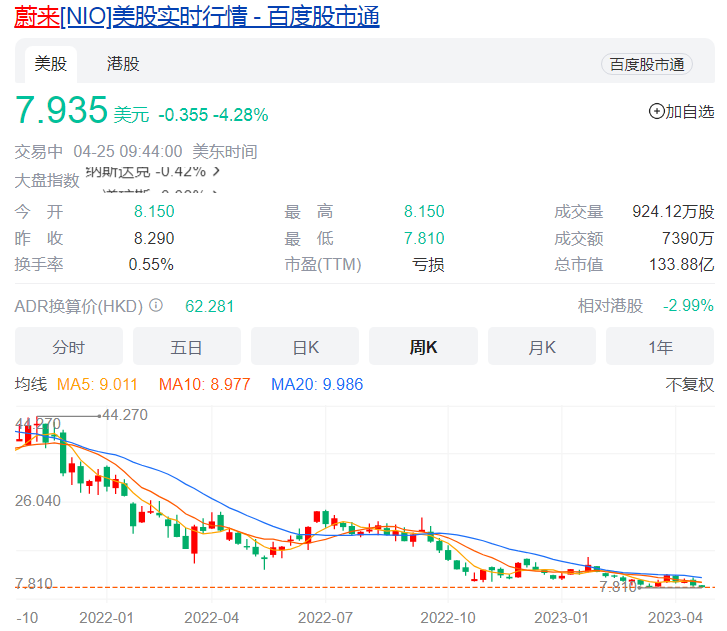The width and height of the screenshot is (727, 631).
Task: Click the info icon beside ADR换算价(HKD)
Action: 156,306
